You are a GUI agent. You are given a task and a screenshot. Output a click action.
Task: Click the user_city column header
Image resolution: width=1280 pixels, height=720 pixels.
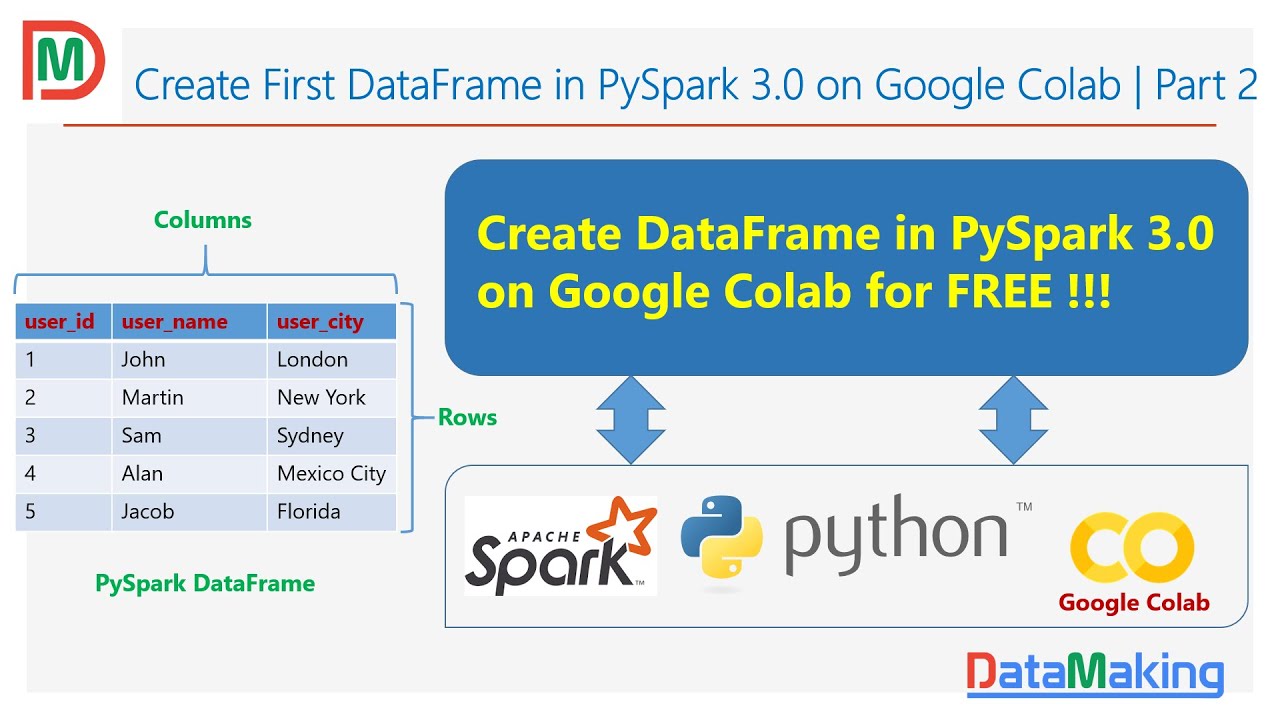(x=332, y=322)
